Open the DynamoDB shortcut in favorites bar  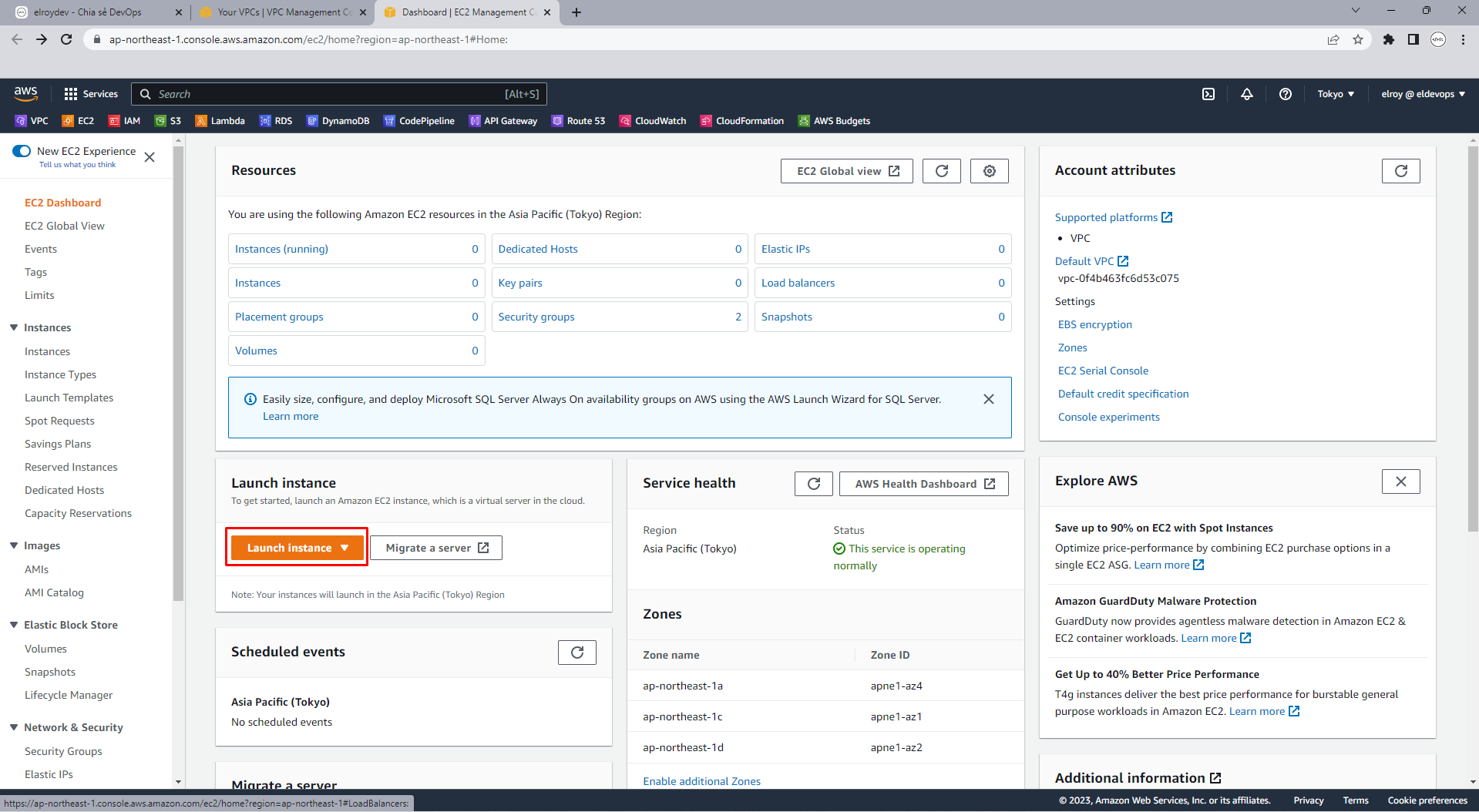[x=338, y=121]
